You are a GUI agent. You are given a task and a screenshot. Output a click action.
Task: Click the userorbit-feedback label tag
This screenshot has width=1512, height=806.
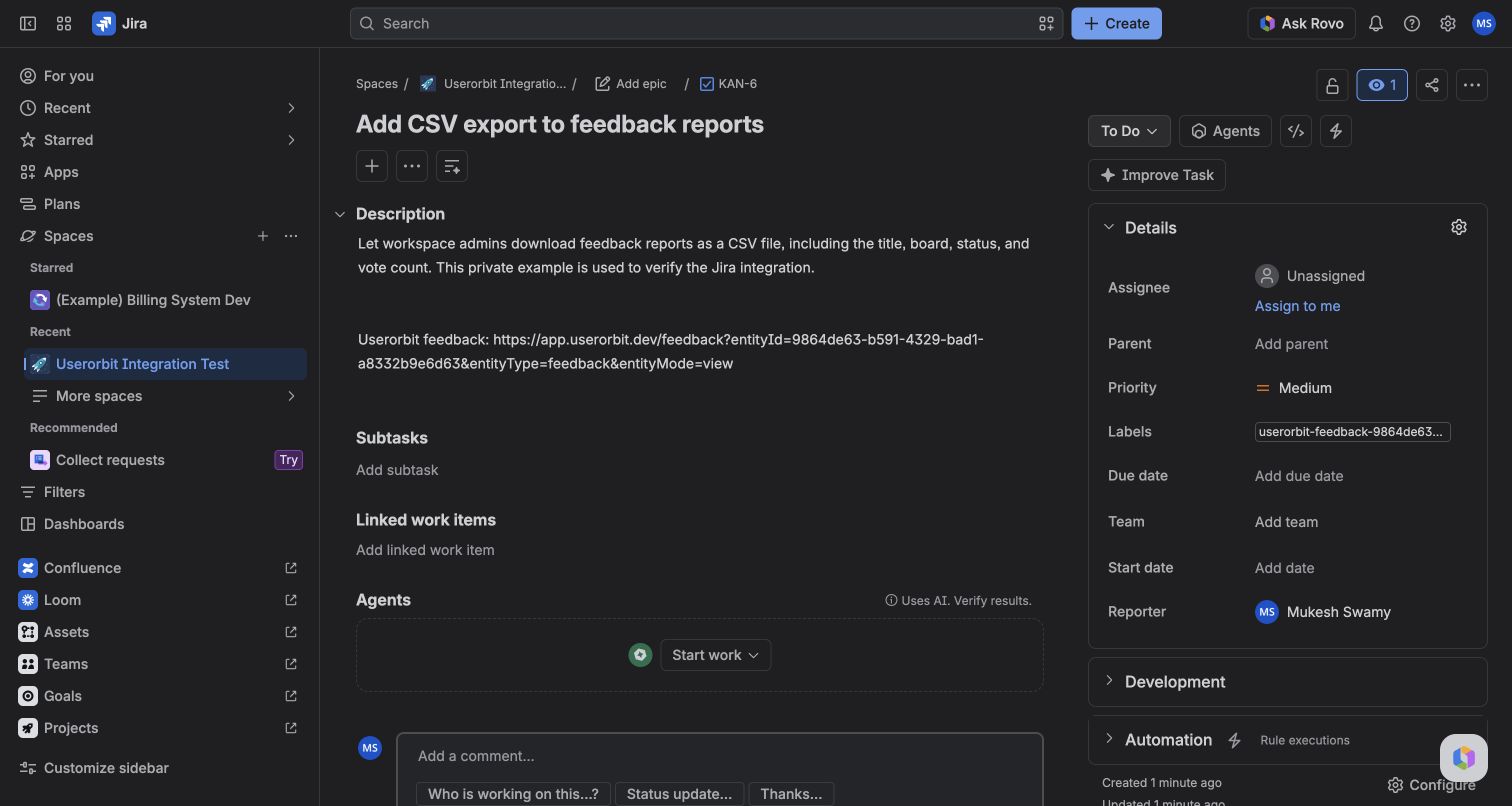pyautogui.click(x=1352, y=432)
